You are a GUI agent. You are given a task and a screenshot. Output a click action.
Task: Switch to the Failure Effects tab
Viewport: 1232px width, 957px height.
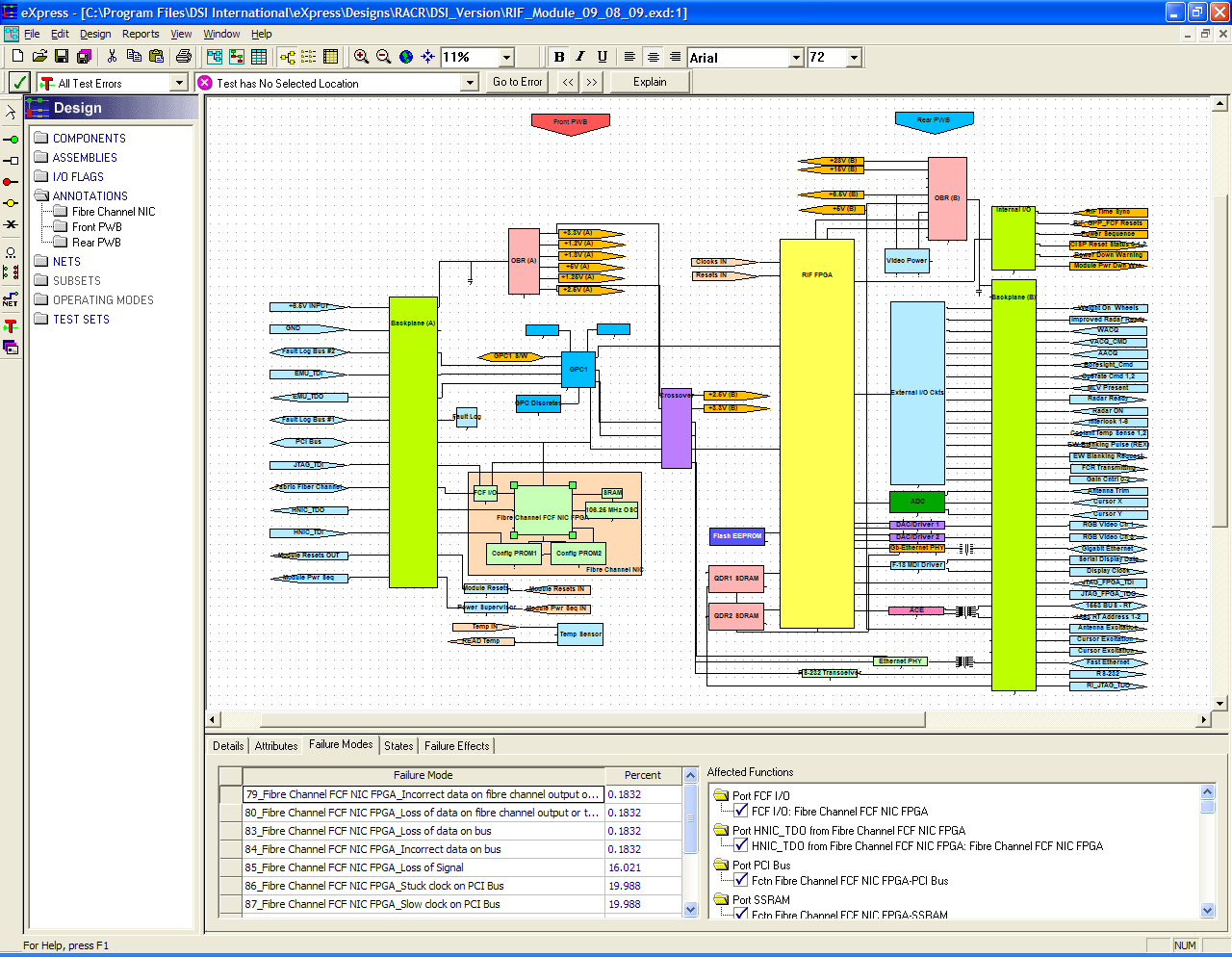[x=456, y=746]
